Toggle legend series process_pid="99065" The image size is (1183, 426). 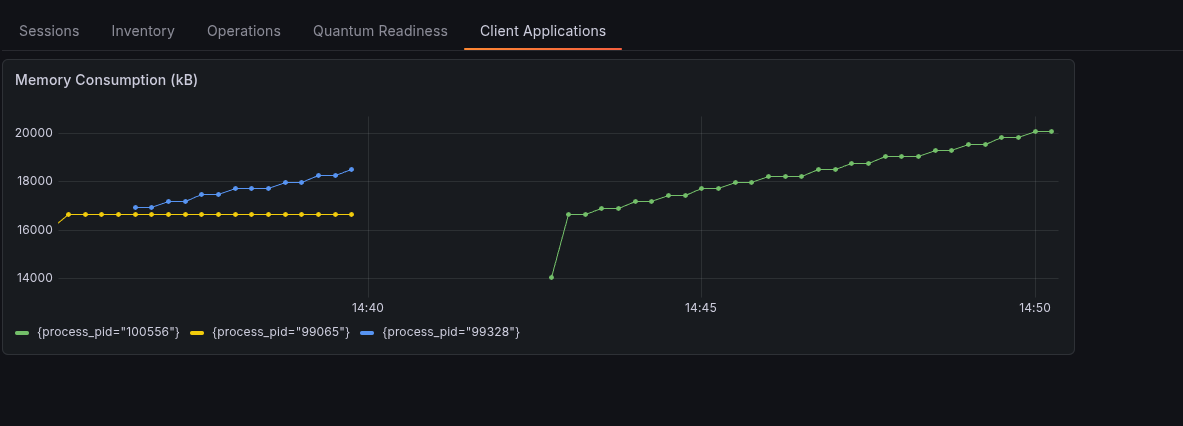pyautogui.click(x=281, y=332)
